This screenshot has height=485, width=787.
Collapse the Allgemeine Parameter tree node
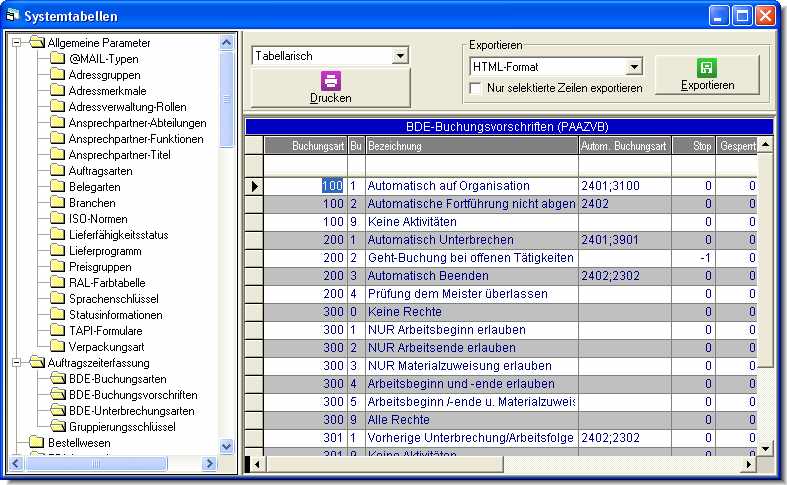pos(18,43)
